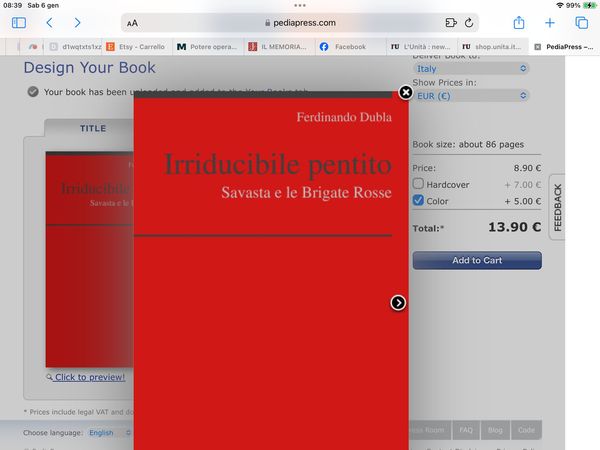Click the Book size: about 86 pages text
This screenshot has width=600, height=450.
tap(468, 144)
